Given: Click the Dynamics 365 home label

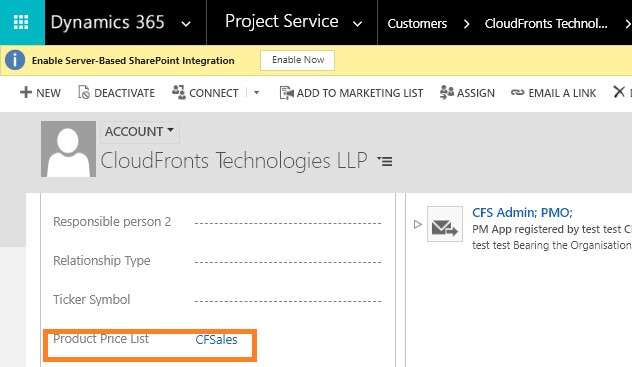Looking at the screenshot, I should [107, 22].
